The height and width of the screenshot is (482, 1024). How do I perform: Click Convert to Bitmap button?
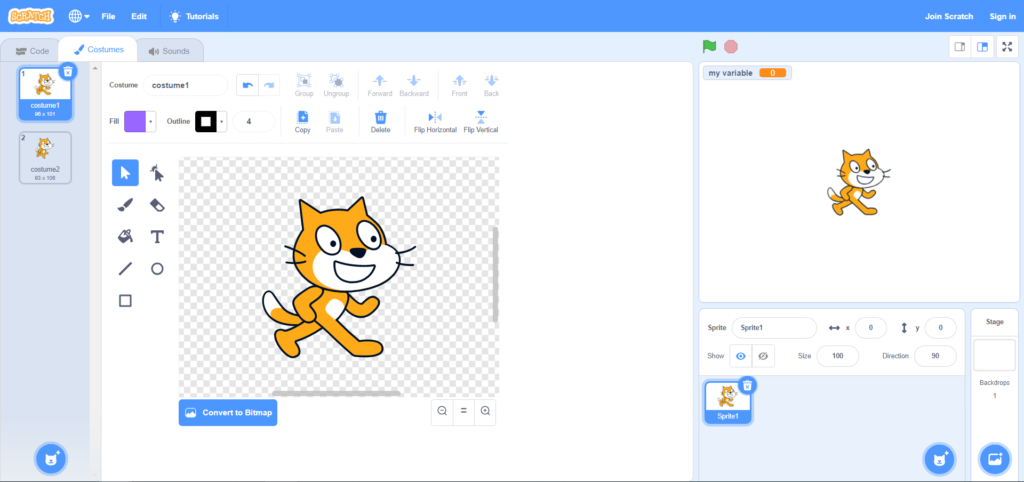pyautogui.click(x=228, y=413)
